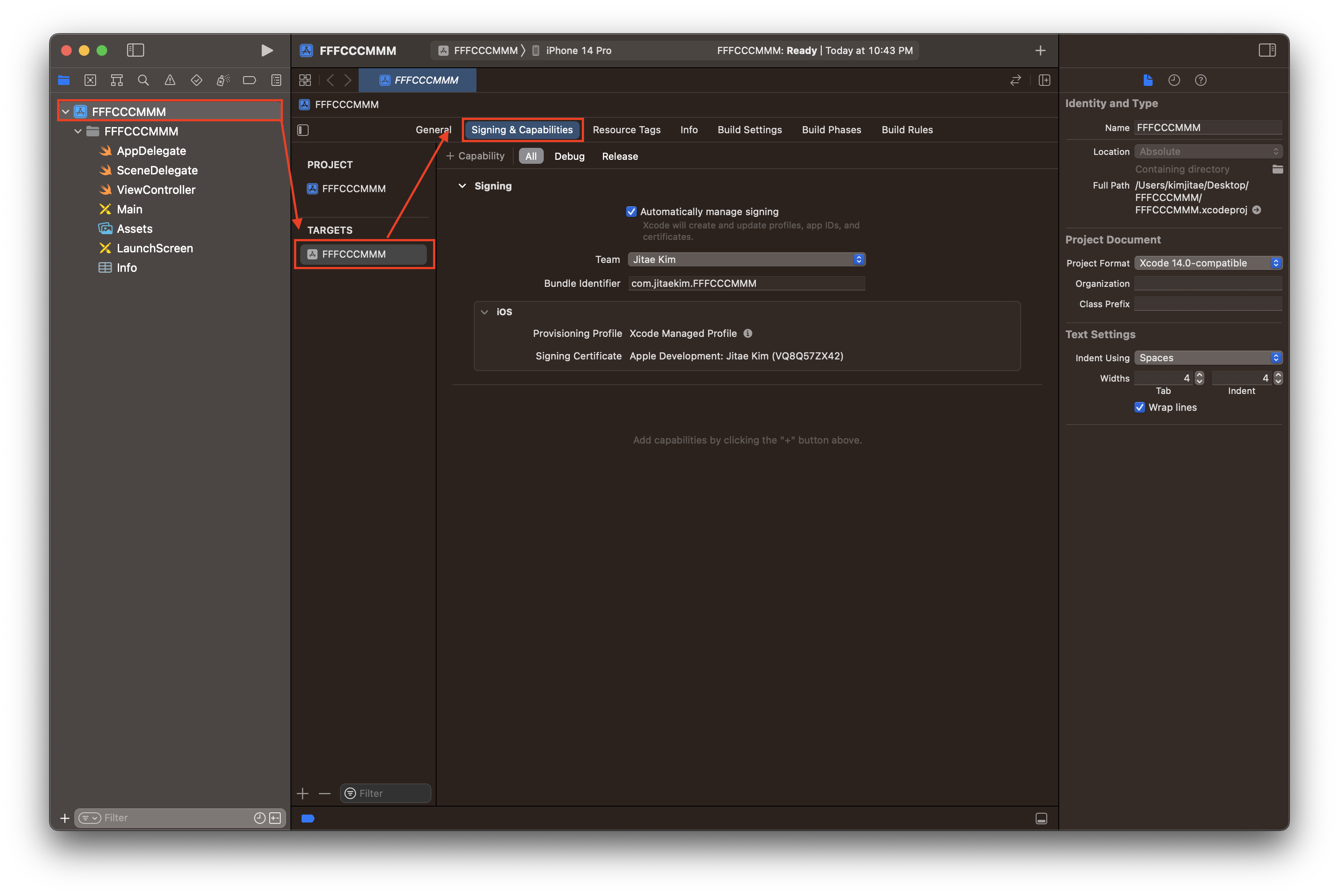Click the + Capability button

pos(476,156)
